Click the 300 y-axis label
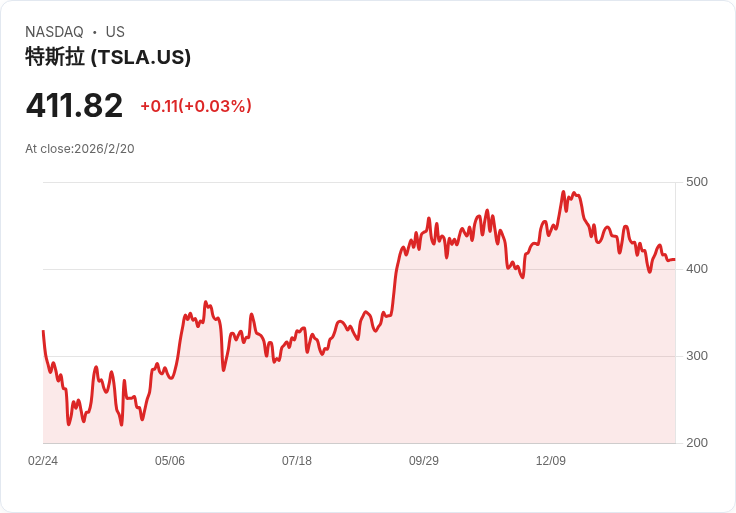 coord(697,356)
